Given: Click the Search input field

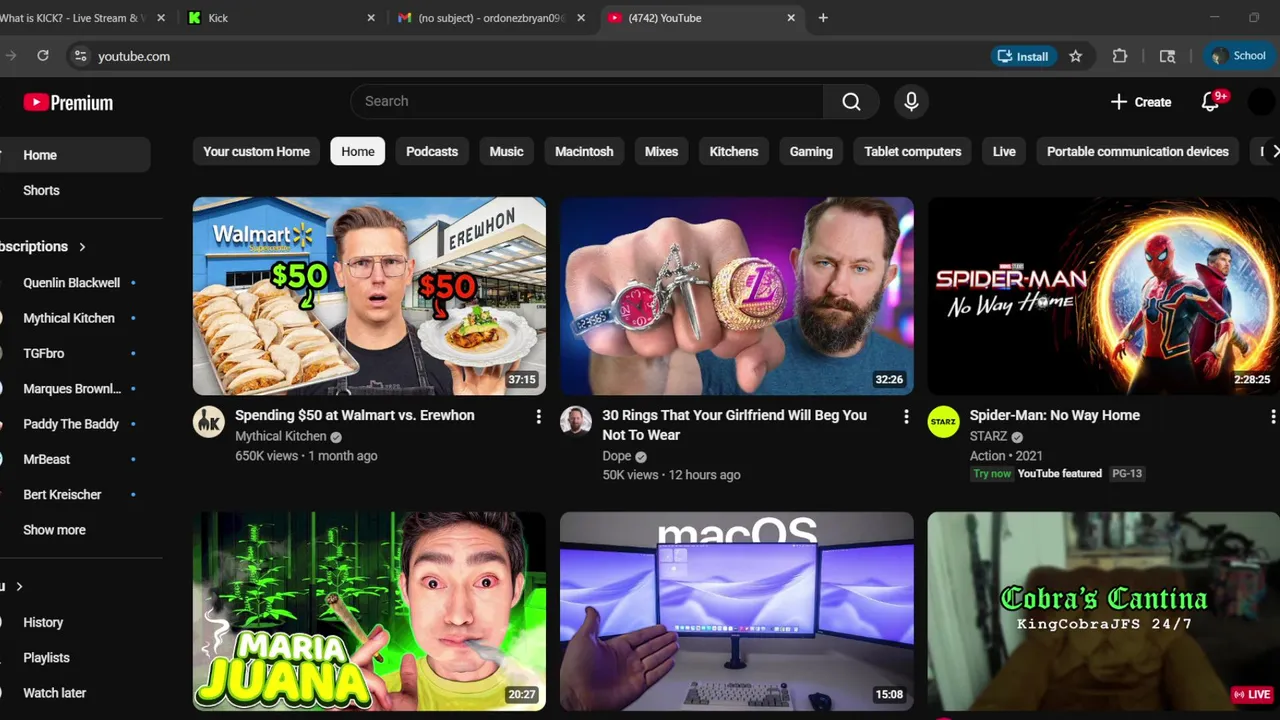Looking at the screenshot, I should point(587,101).
